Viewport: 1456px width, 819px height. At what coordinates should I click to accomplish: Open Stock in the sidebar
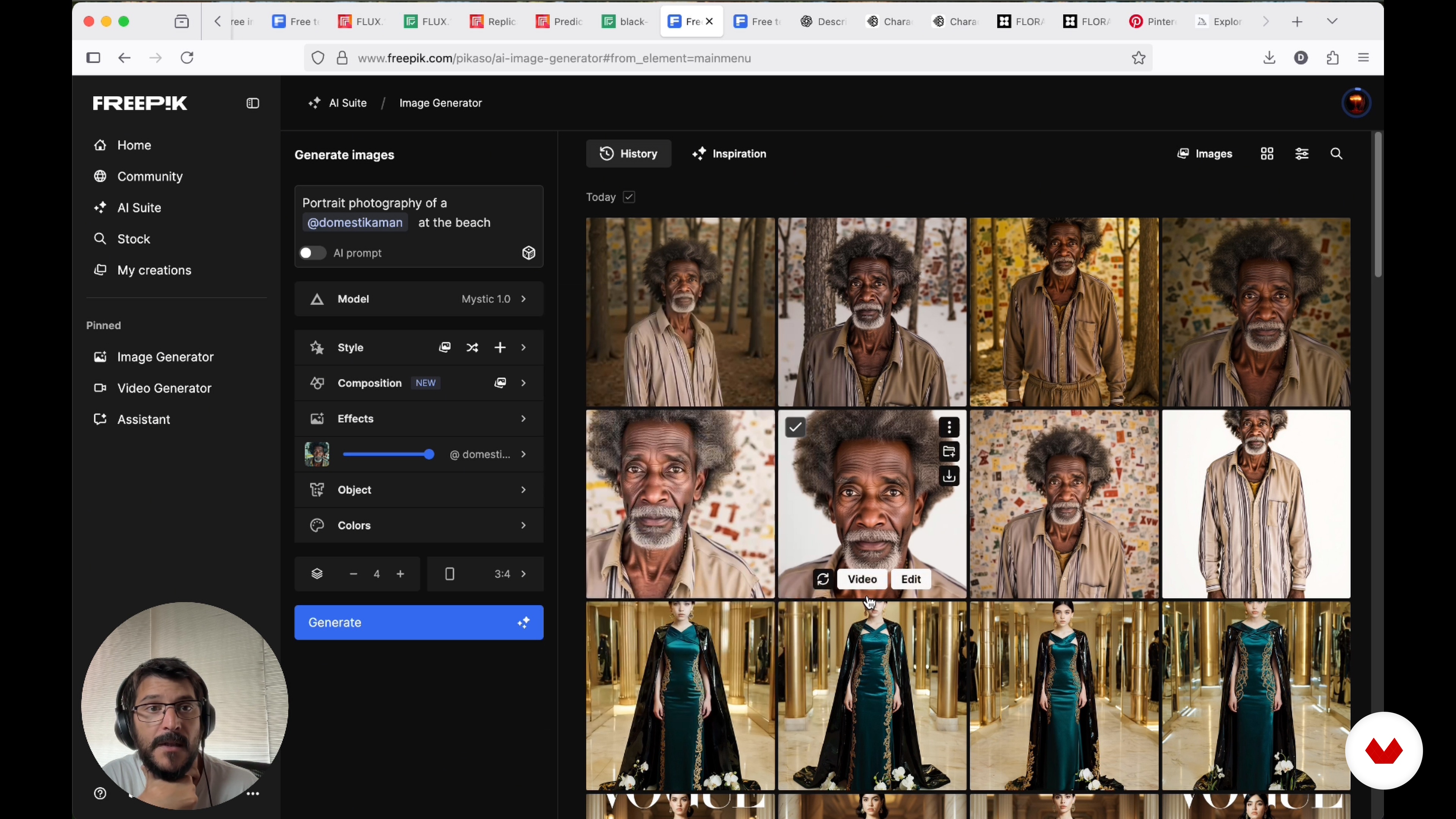pyautogui.click(x=121, y=238)
